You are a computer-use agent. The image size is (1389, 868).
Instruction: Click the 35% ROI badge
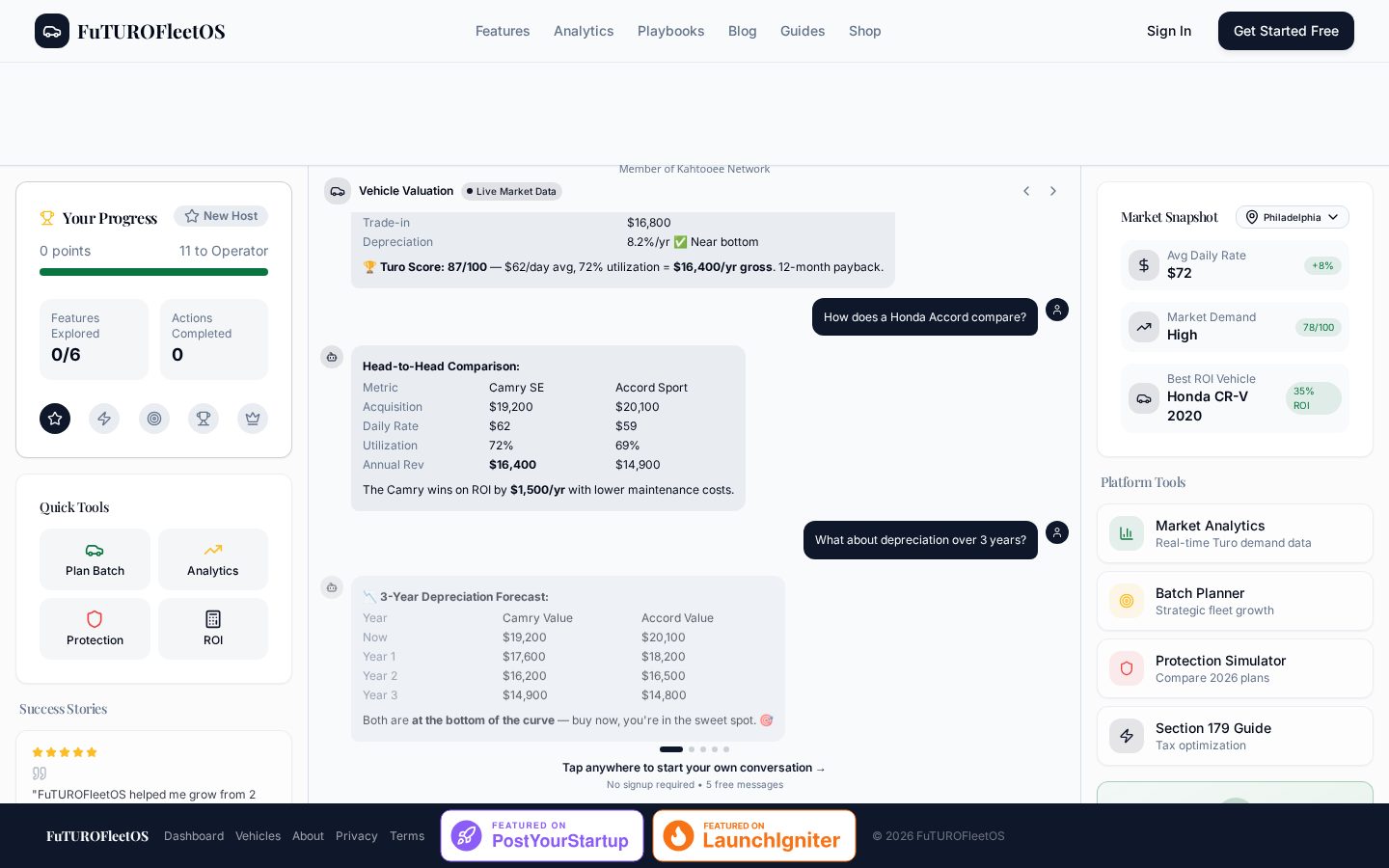[x=1314, y=398]
